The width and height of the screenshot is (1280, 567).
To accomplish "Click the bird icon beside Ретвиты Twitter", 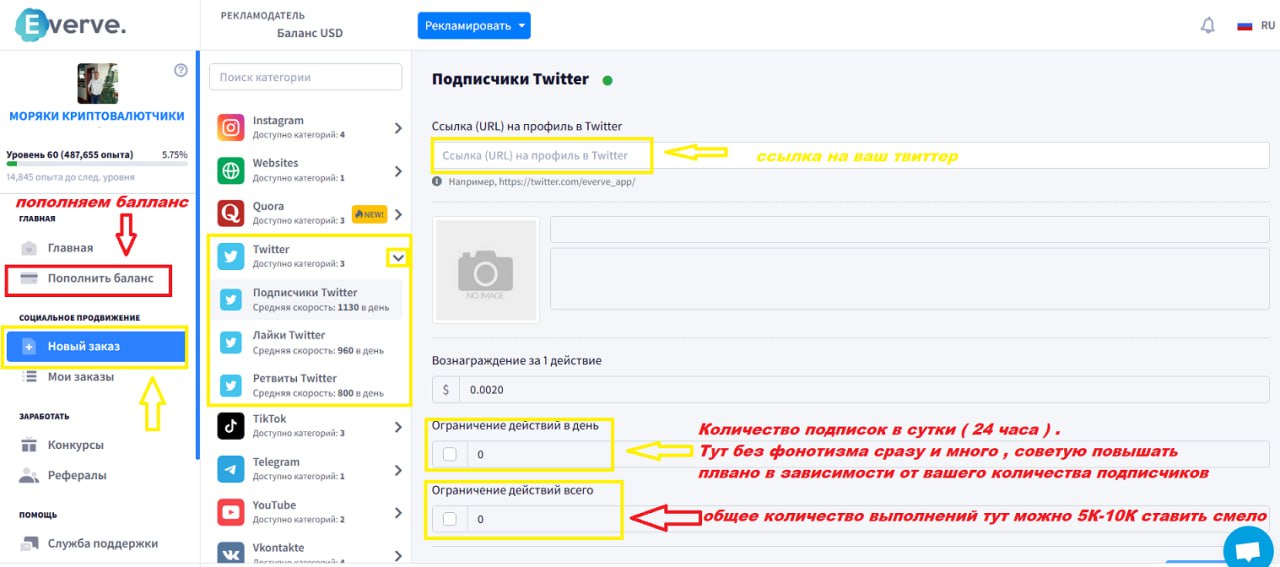I will coord(231,384).
